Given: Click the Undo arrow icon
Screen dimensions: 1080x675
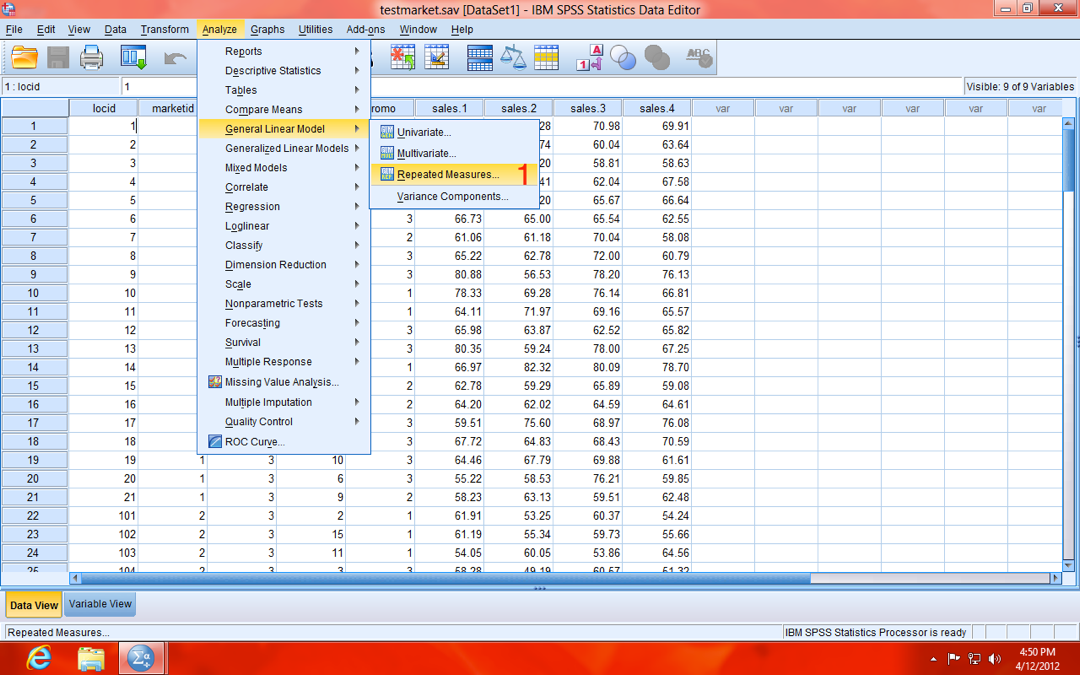Looking at the screenshot, I should 175,58.
